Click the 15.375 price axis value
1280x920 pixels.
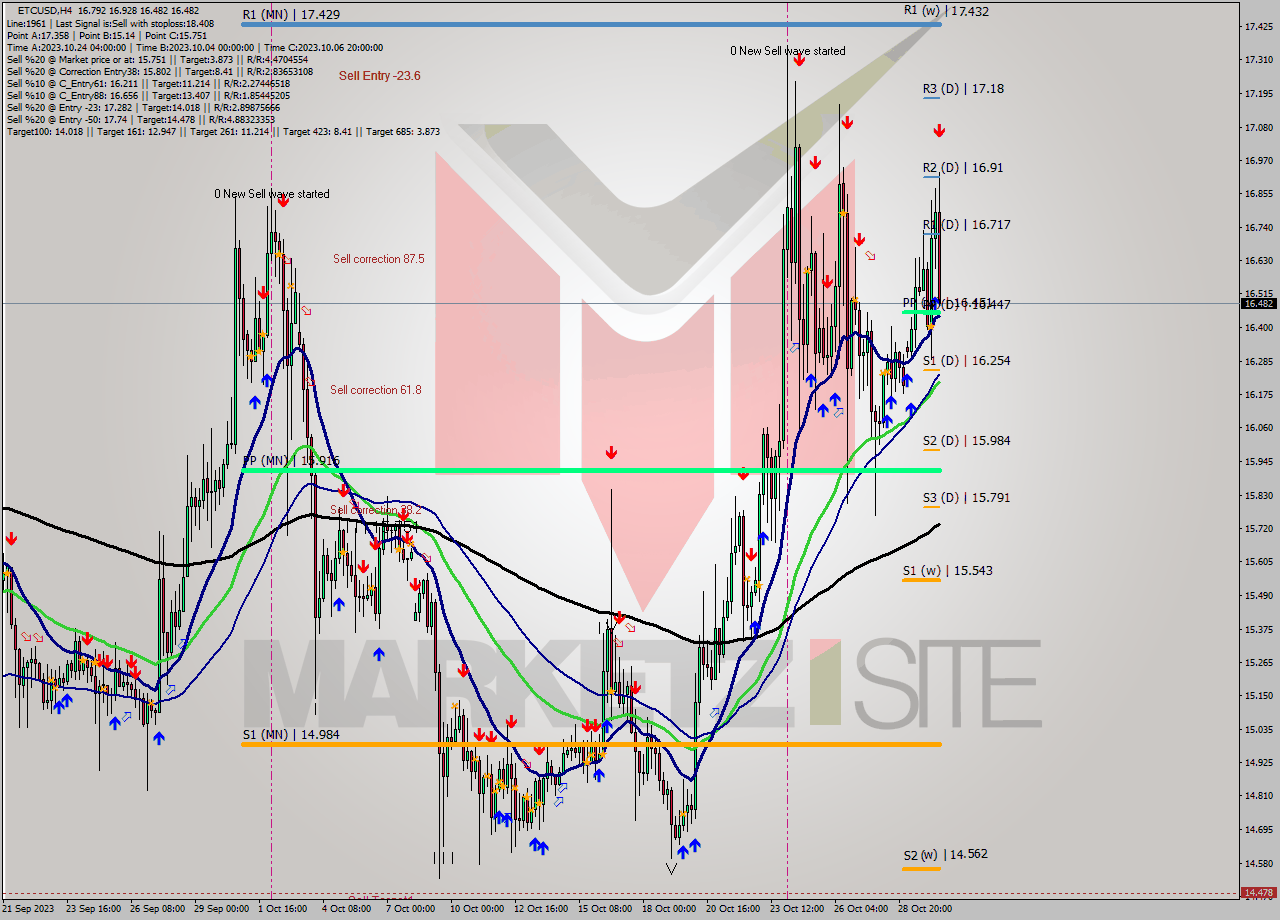point(1258,629)
